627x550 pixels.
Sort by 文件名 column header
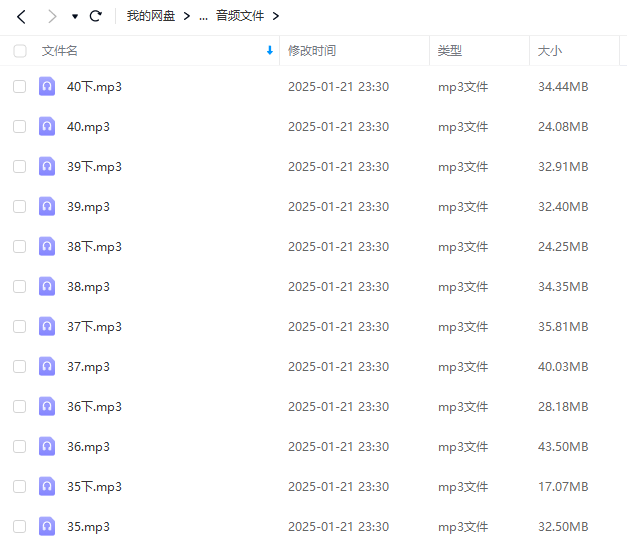pyautogui.click(x=60, y=51)
